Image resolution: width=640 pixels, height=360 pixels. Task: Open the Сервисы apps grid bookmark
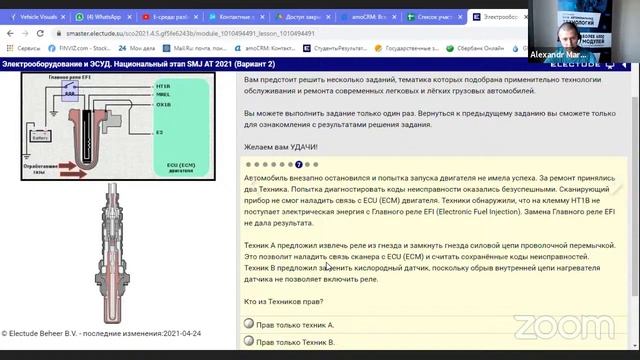23,48
